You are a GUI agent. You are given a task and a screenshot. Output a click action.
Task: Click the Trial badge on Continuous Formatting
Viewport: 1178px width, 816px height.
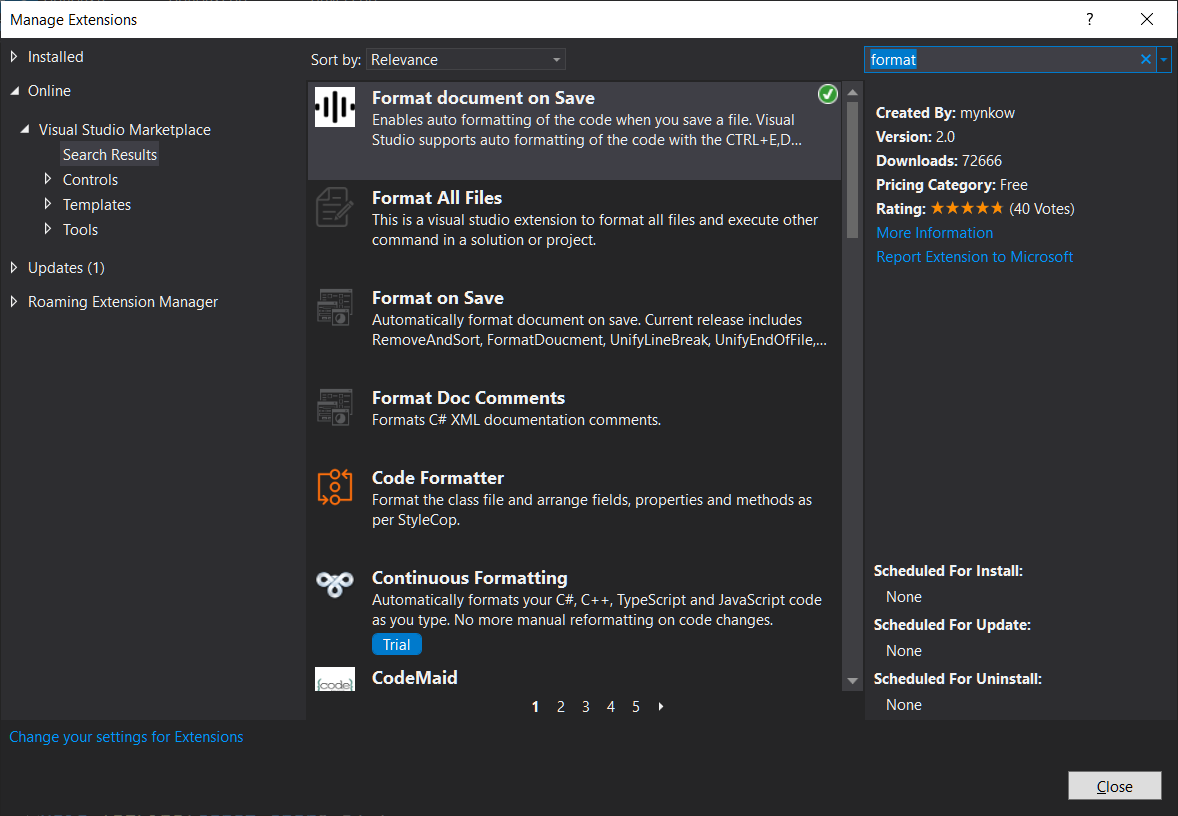click(396, 644)
